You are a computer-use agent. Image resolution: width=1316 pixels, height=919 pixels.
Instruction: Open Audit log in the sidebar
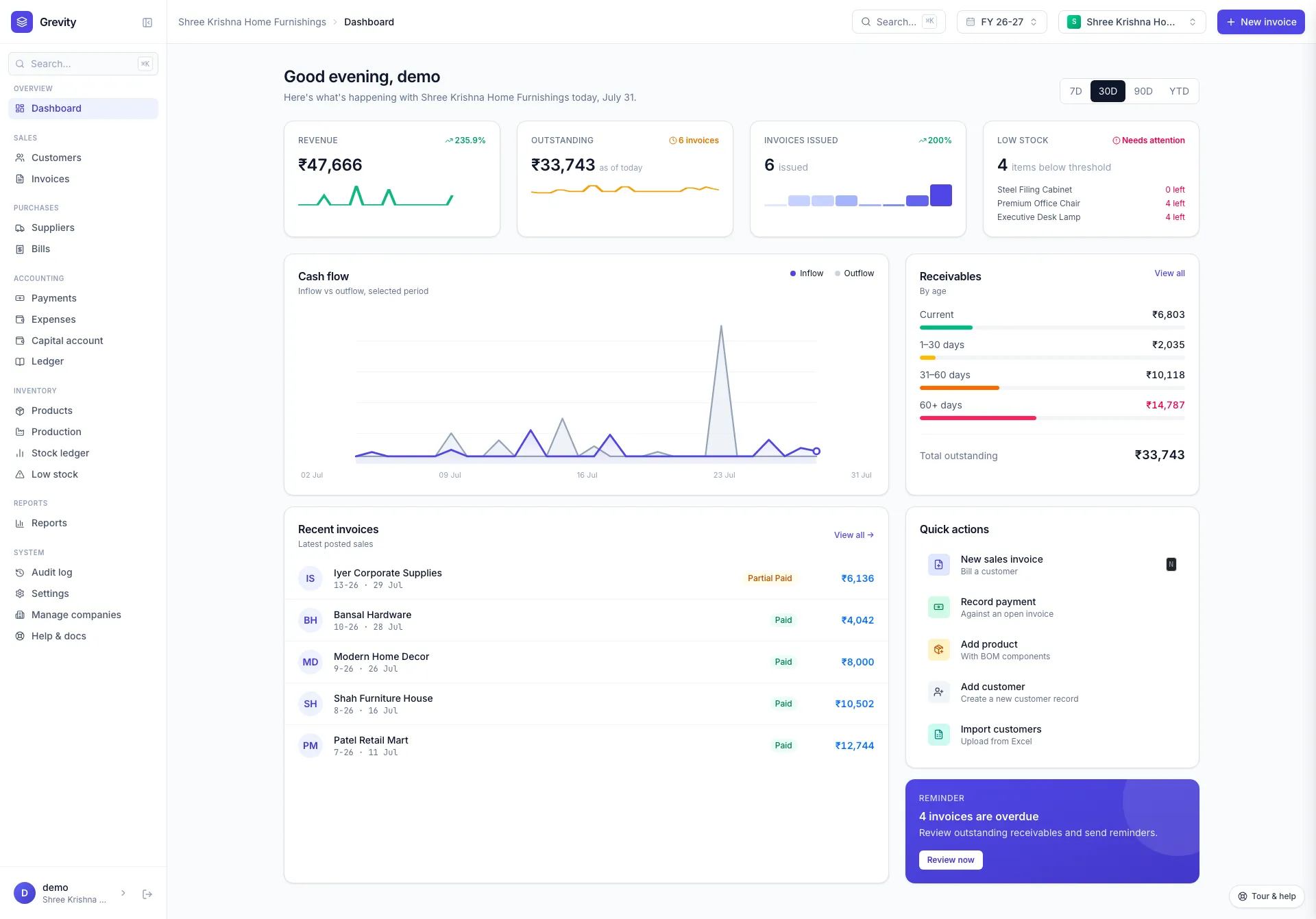[x=83, y=572]
